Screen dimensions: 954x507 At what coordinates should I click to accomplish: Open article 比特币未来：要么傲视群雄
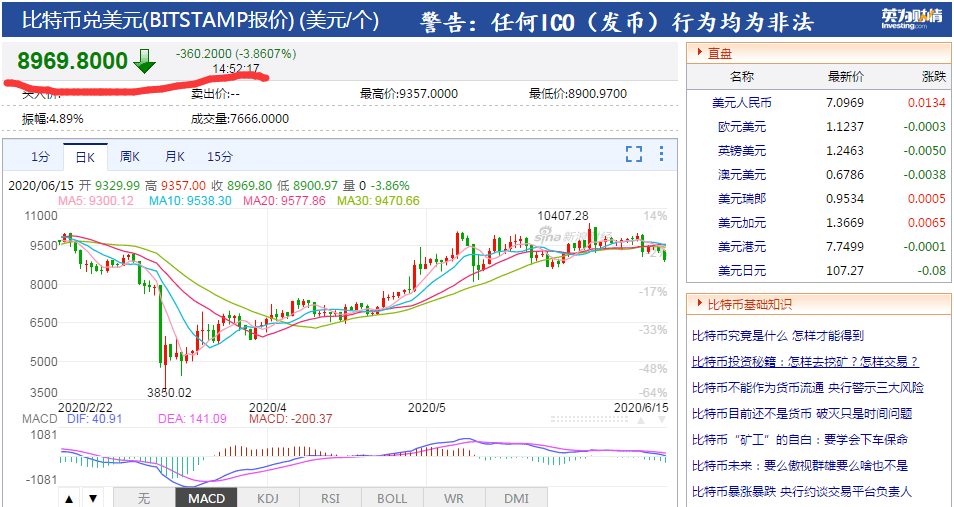[x=799, y=466]
